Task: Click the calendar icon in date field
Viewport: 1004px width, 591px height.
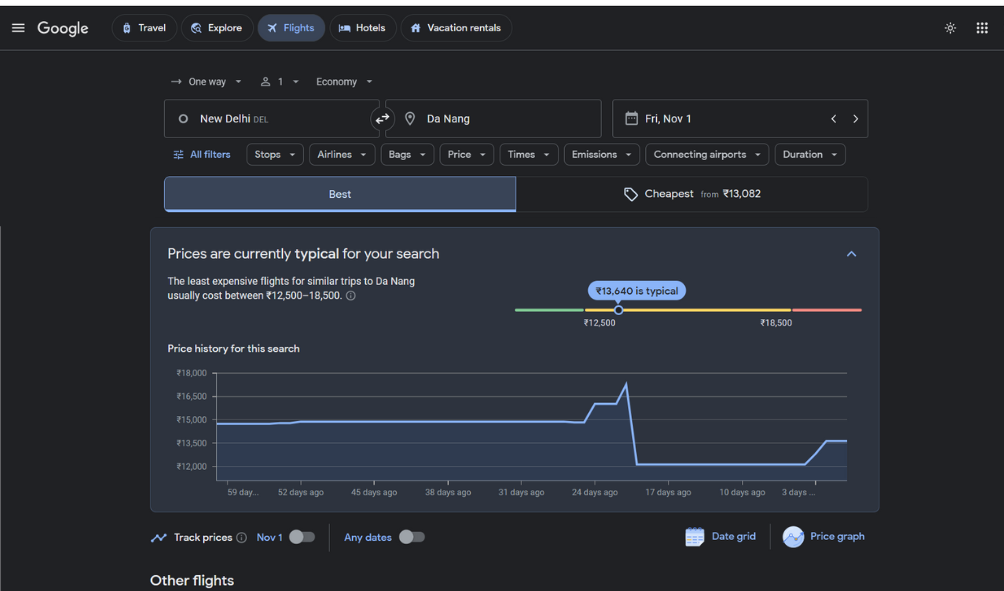Action: 631,118
